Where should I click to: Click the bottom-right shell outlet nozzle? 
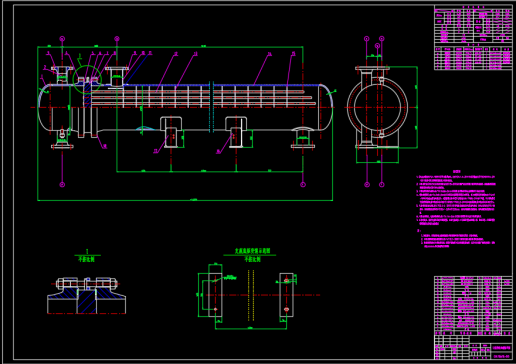coord(303,138)
